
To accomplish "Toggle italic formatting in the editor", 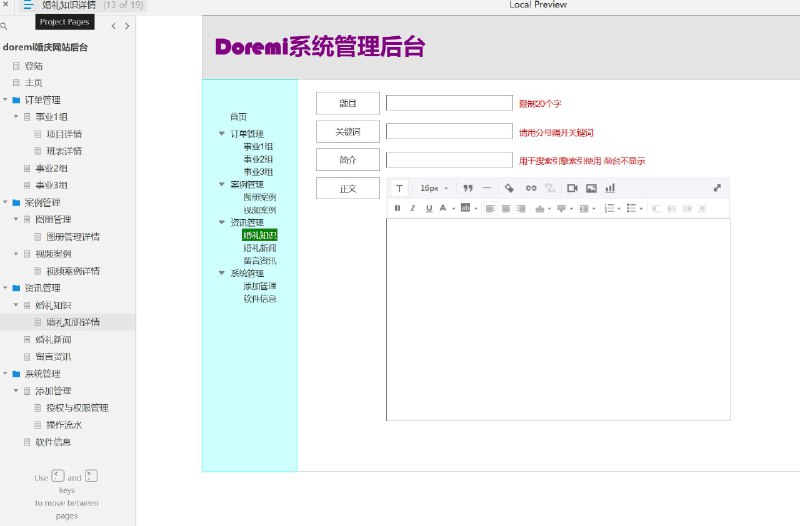I will click(x=413, y=208).
